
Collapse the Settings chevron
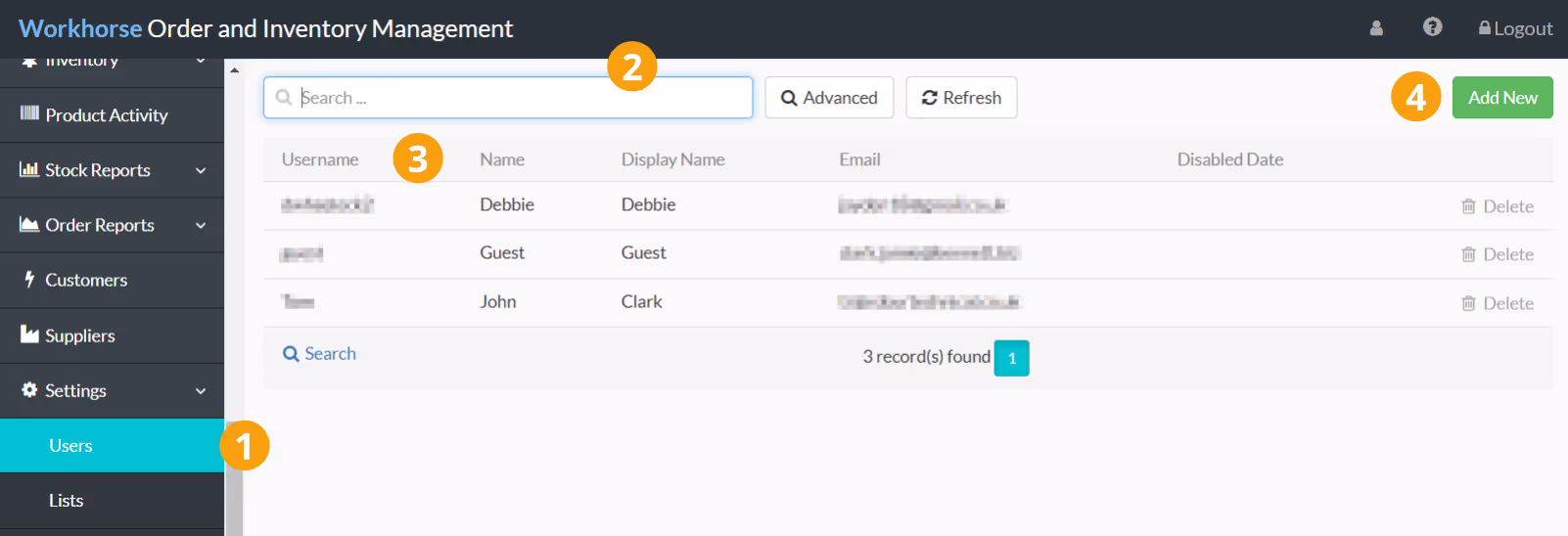click(x=201, y=390)
